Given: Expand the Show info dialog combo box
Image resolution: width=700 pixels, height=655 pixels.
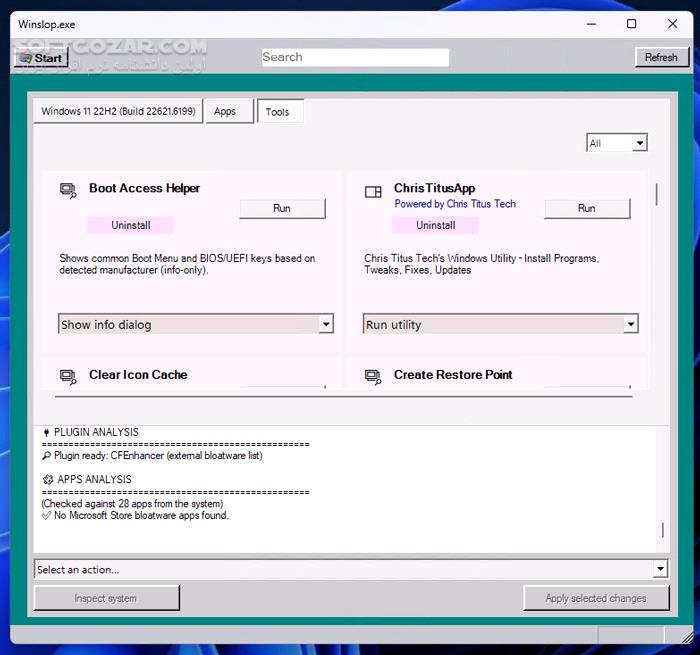Looking at the screenshot, I should [x=326, y=324].
